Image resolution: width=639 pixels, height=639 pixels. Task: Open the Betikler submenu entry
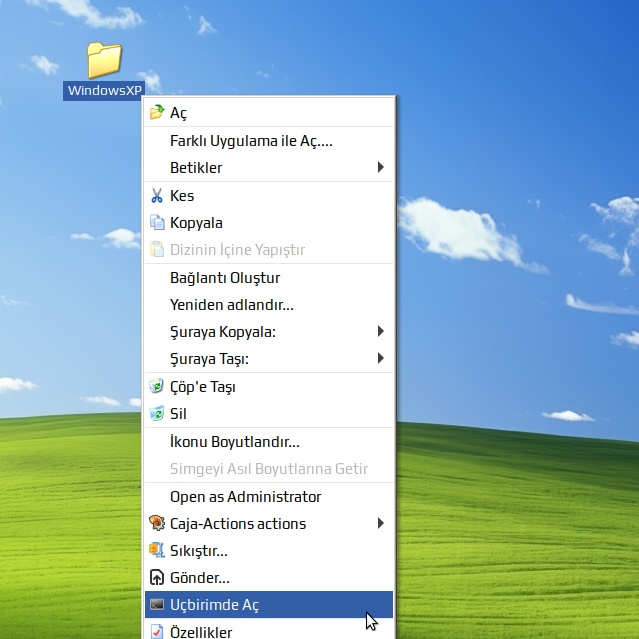[269, 167]
